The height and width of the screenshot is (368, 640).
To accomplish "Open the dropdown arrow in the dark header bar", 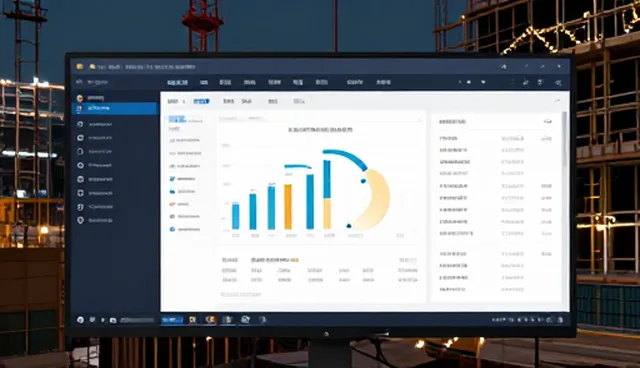I will click(483, 82).
